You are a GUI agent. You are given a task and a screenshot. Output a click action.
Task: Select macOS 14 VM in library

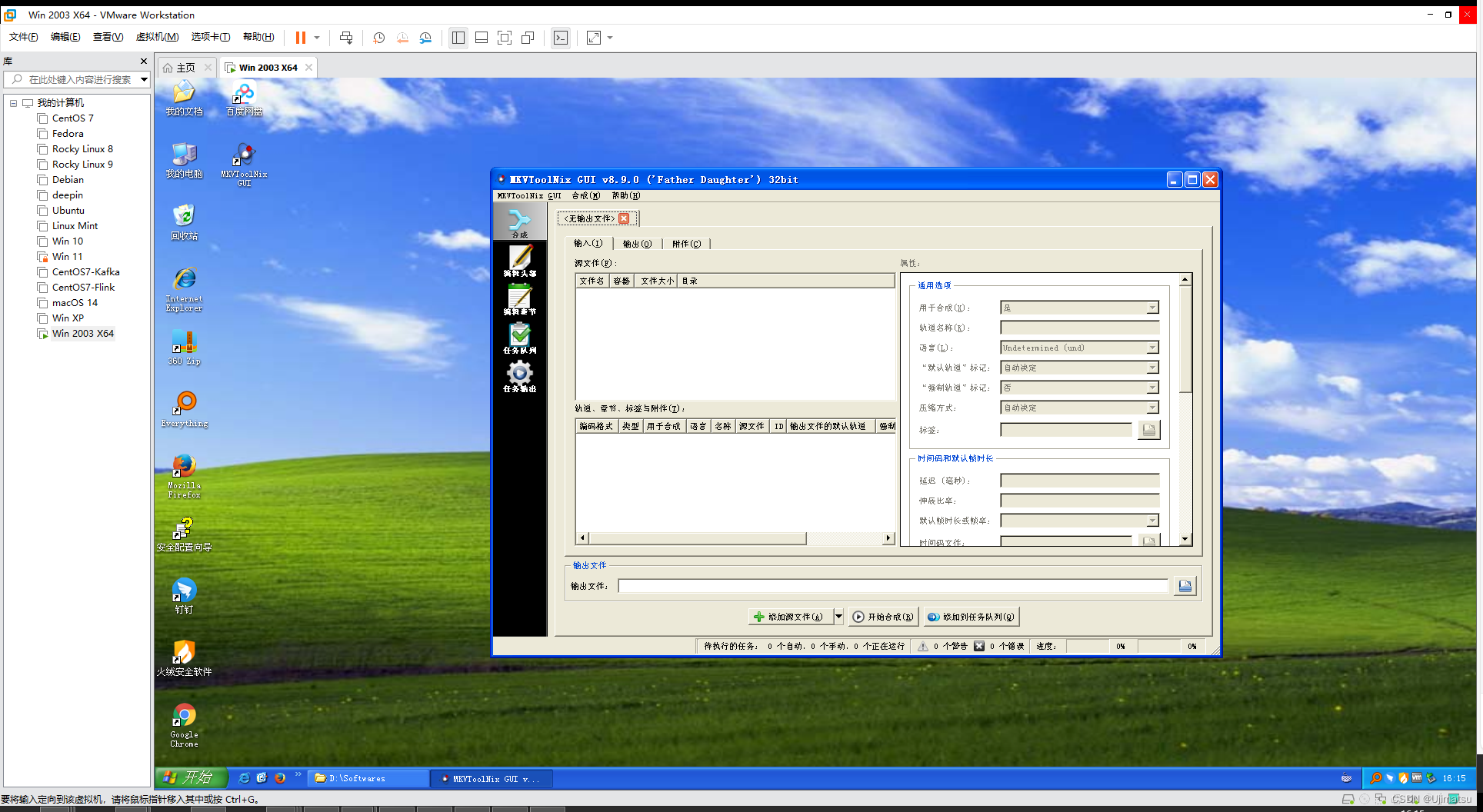click(75, 302)
